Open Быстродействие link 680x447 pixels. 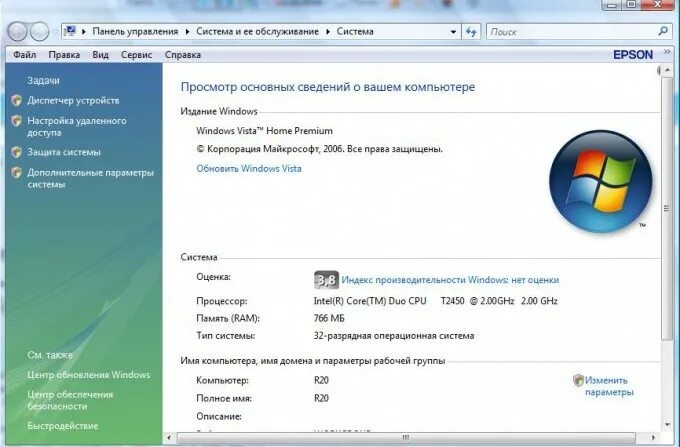[63, 426]
